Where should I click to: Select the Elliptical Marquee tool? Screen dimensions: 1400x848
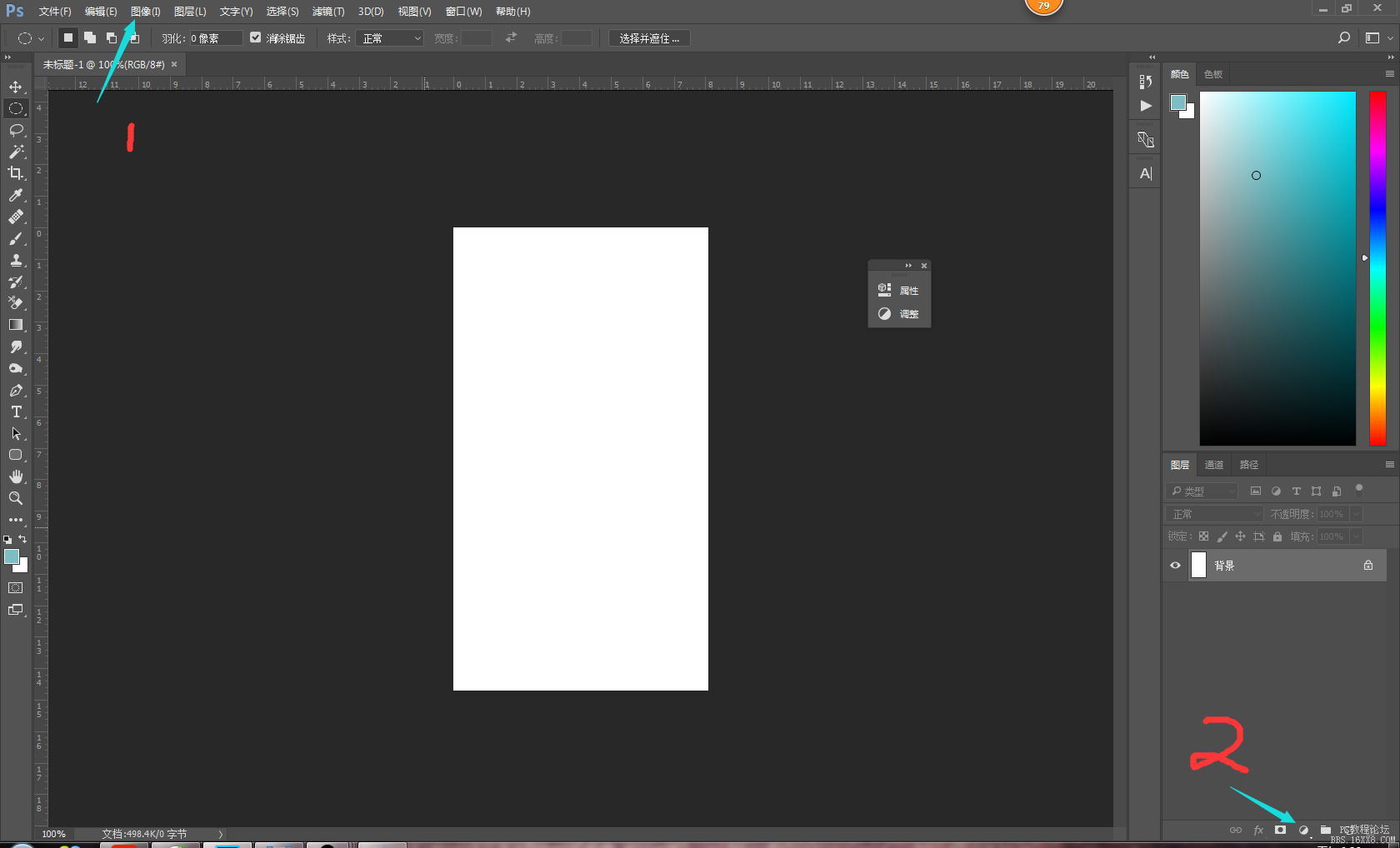(x=16, y=108)
